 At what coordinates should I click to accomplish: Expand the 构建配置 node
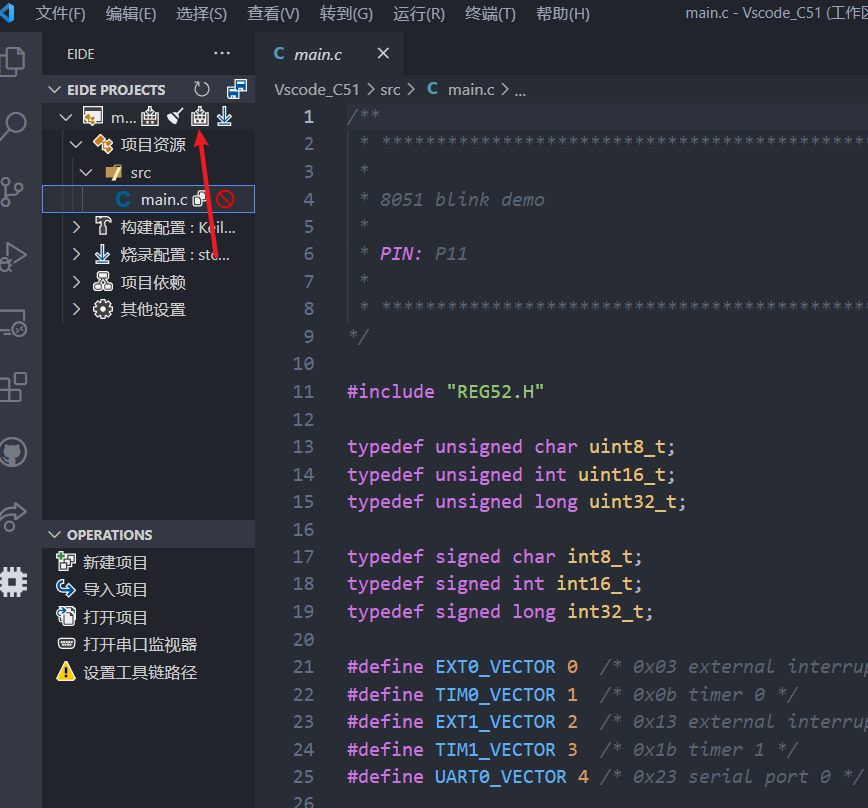(76, 226)
